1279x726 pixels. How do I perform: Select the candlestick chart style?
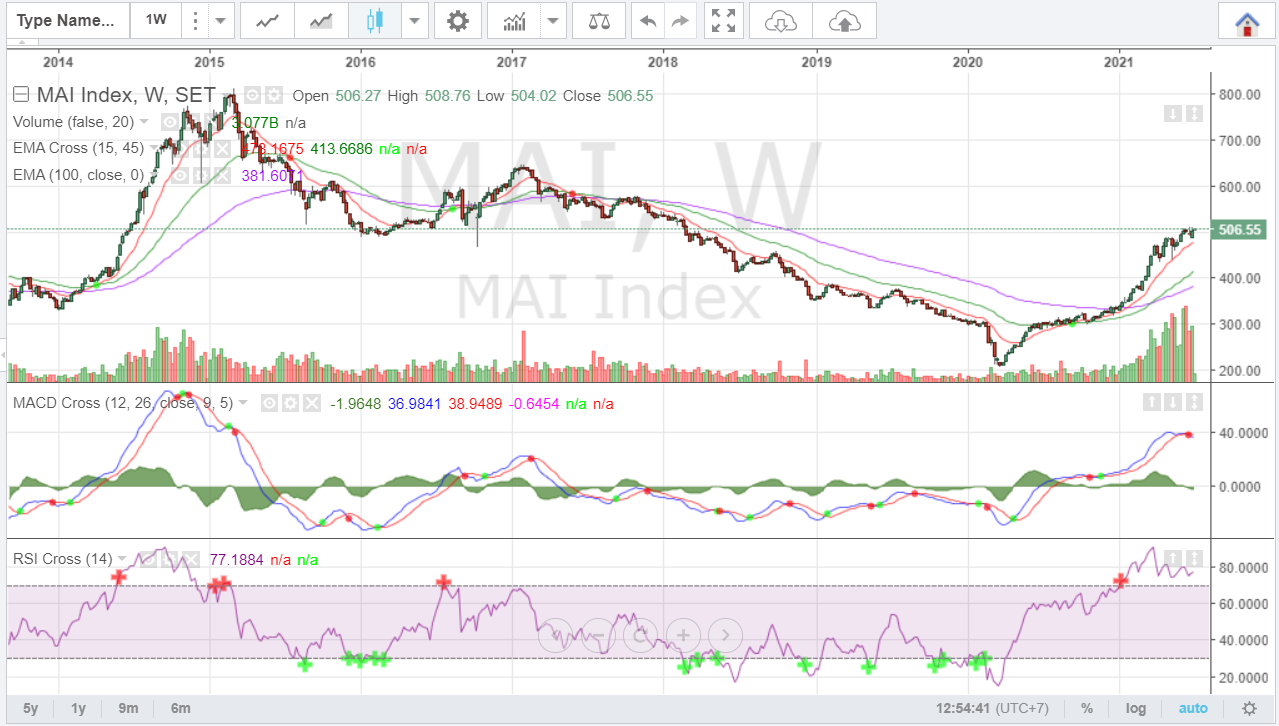pos(375,20)
